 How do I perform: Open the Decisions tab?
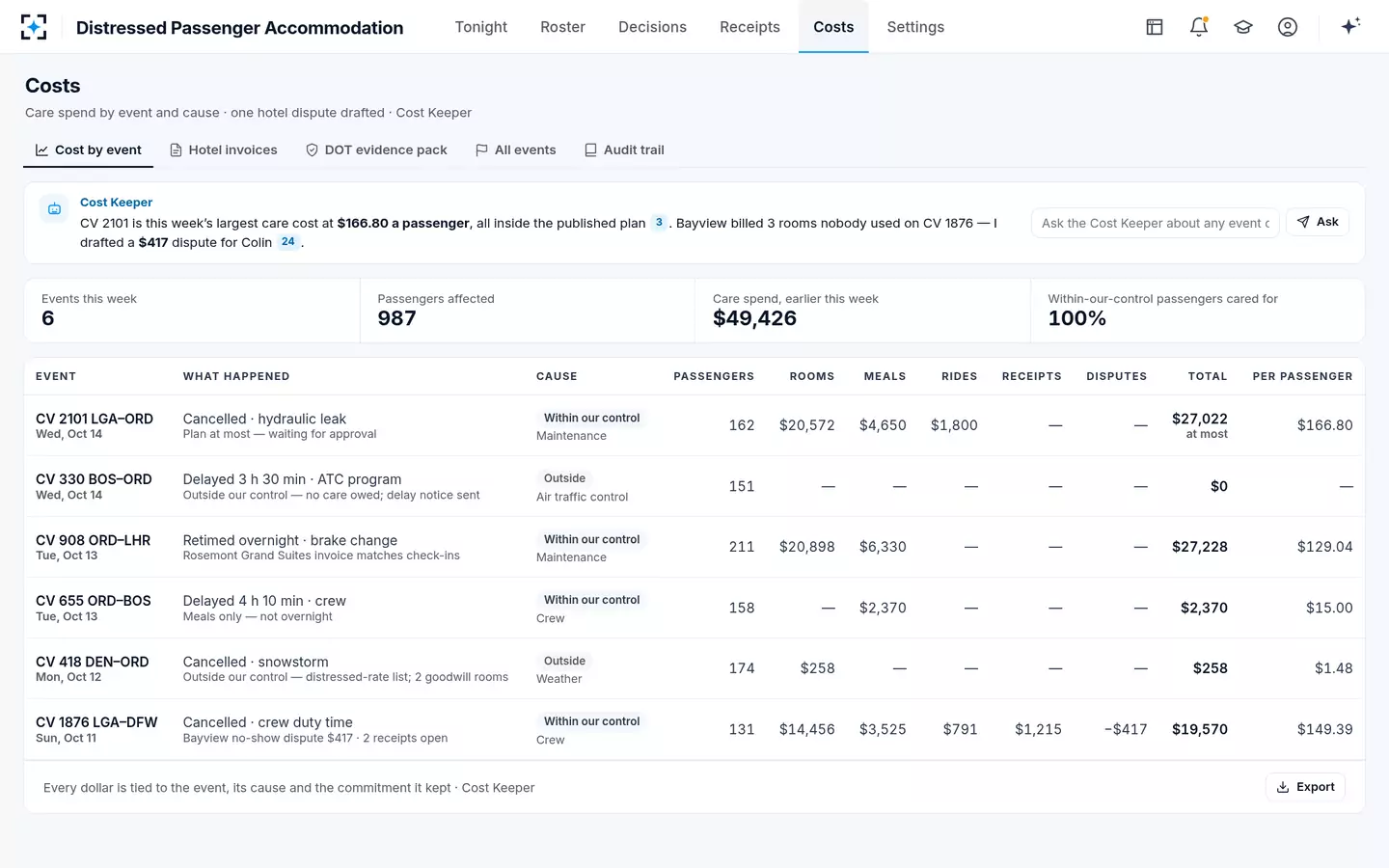tap(652, 27)
